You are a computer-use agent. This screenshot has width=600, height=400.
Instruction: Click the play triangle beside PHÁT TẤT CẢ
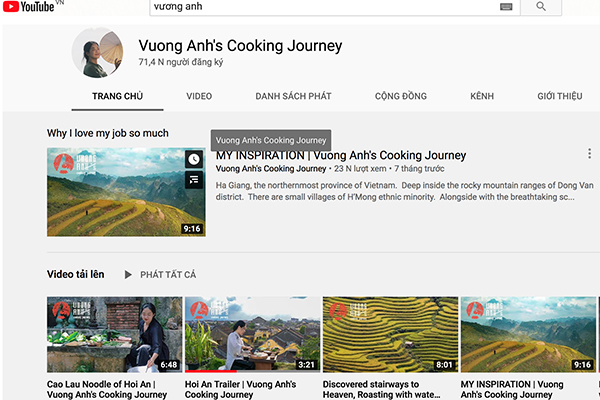(x=128, y=274)
